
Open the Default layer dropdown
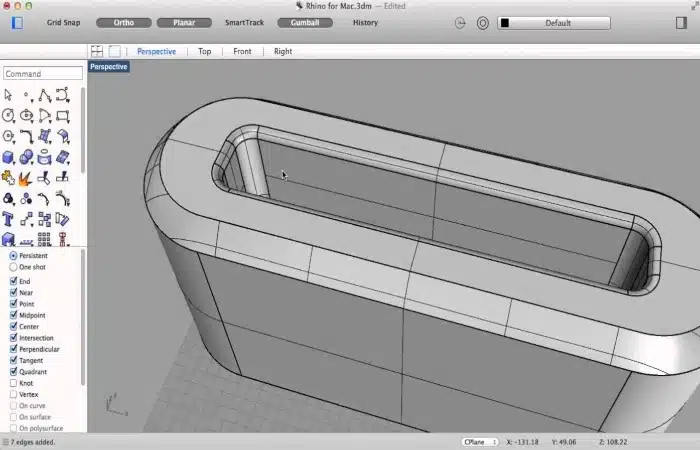[554, 23]
